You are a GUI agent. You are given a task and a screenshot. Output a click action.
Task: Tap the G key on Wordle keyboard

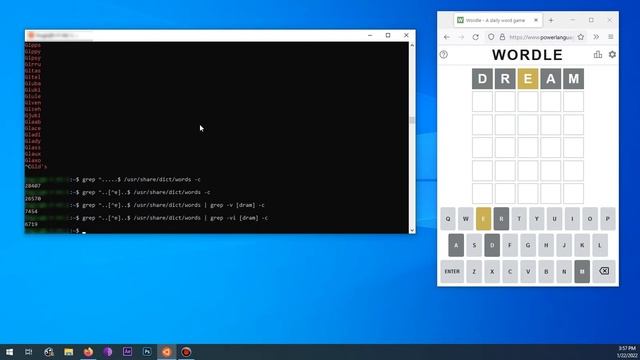pos(528,245)
